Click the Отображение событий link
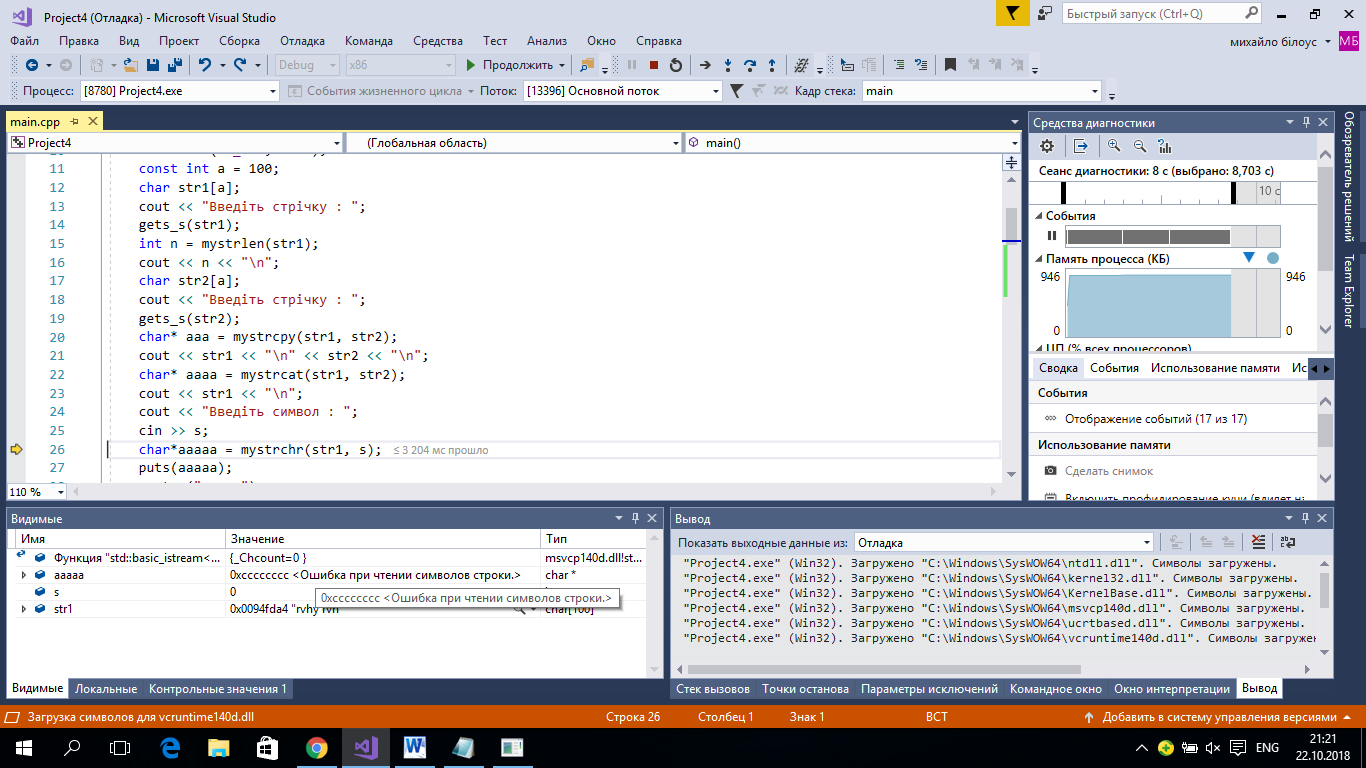 click(1155, 419)
